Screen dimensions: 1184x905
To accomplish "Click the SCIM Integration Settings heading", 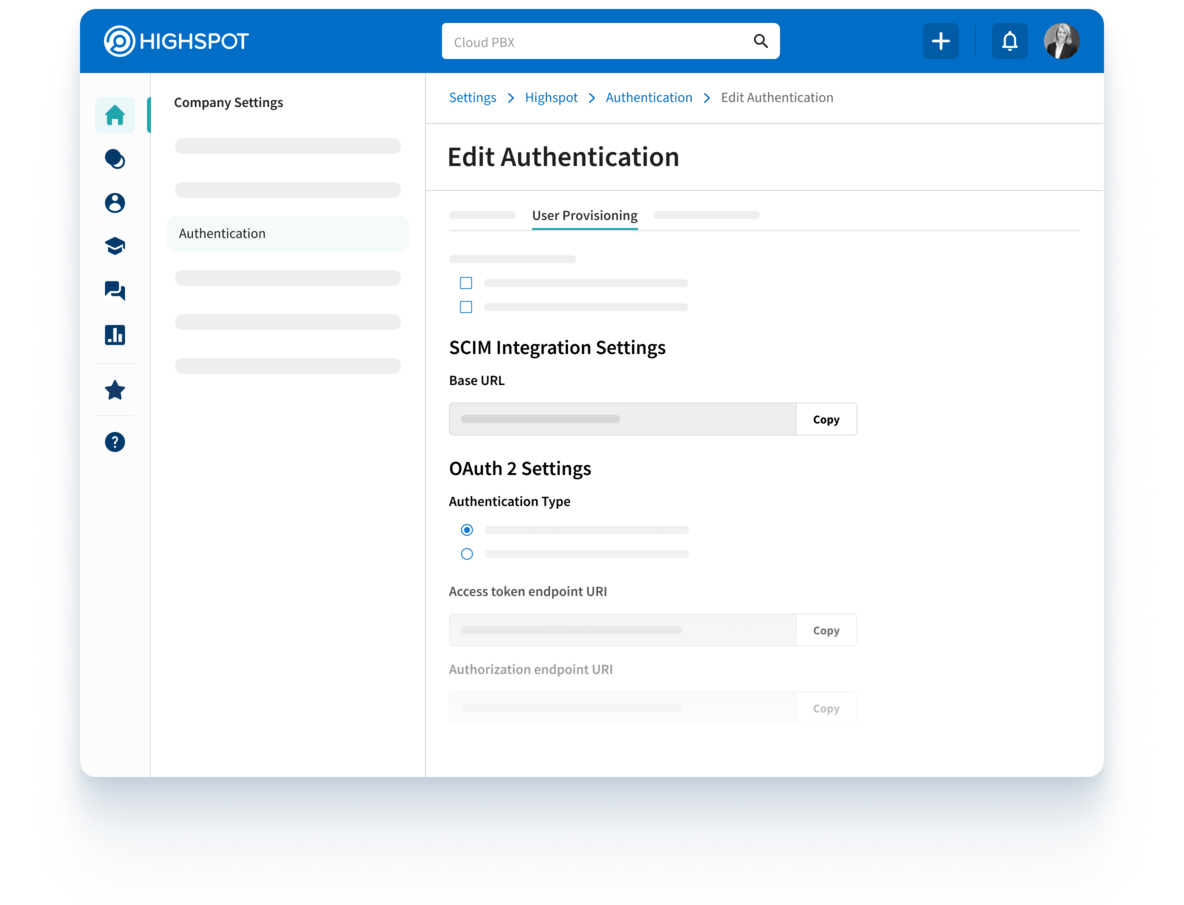I will point(557,347).
